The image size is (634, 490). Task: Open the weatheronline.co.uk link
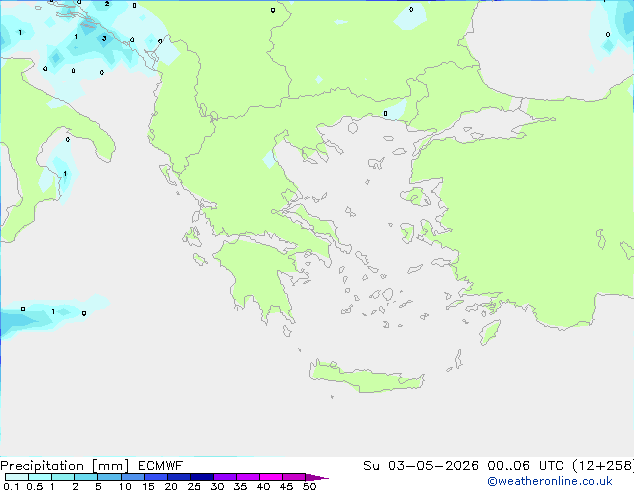pyautogui.click(x=550, y=481)
